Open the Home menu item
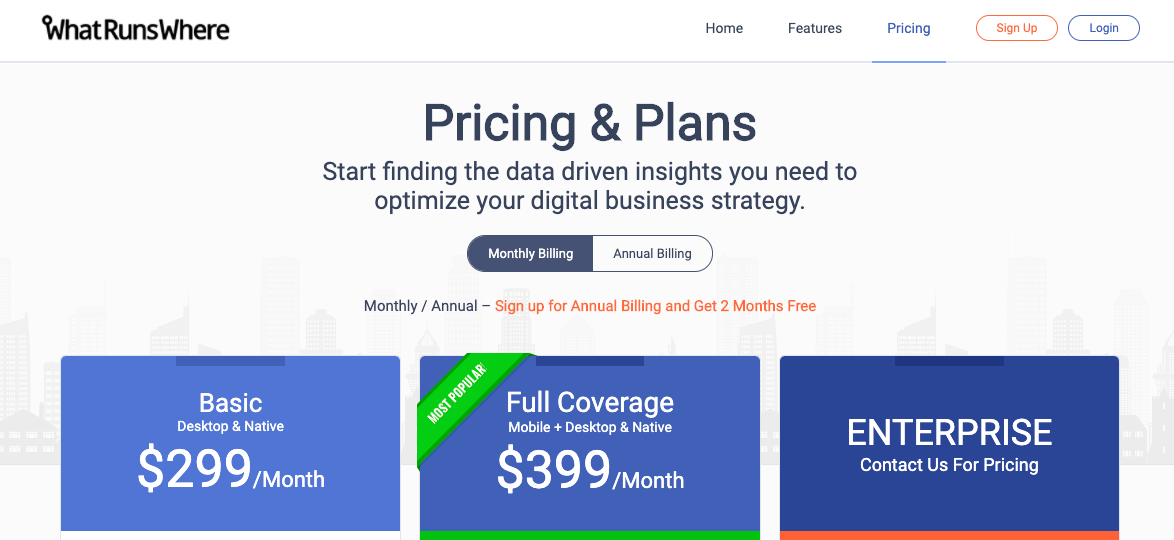This screenshot has height=540, width=1174. click(724, 28)
